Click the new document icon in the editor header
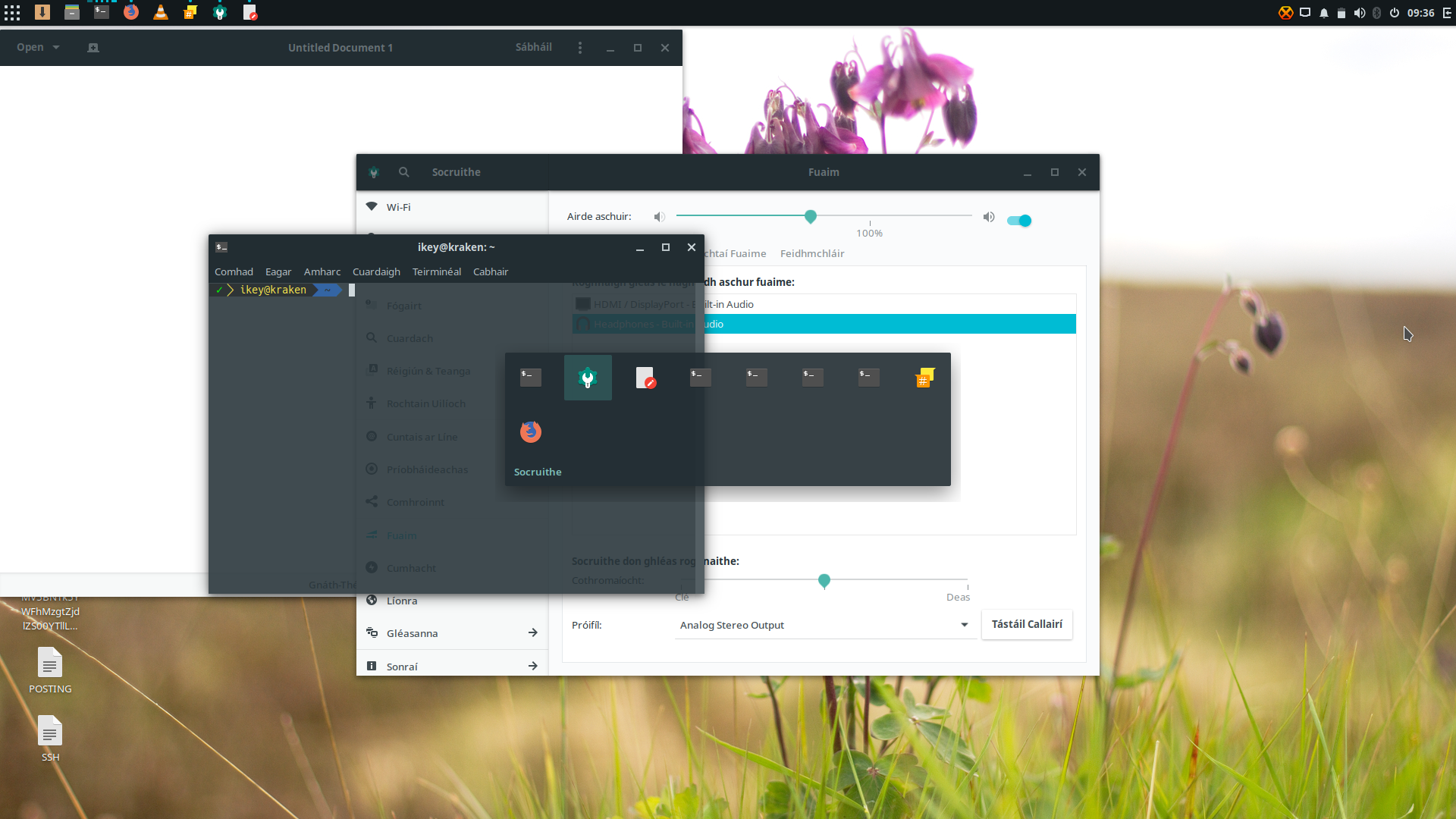 93,48
